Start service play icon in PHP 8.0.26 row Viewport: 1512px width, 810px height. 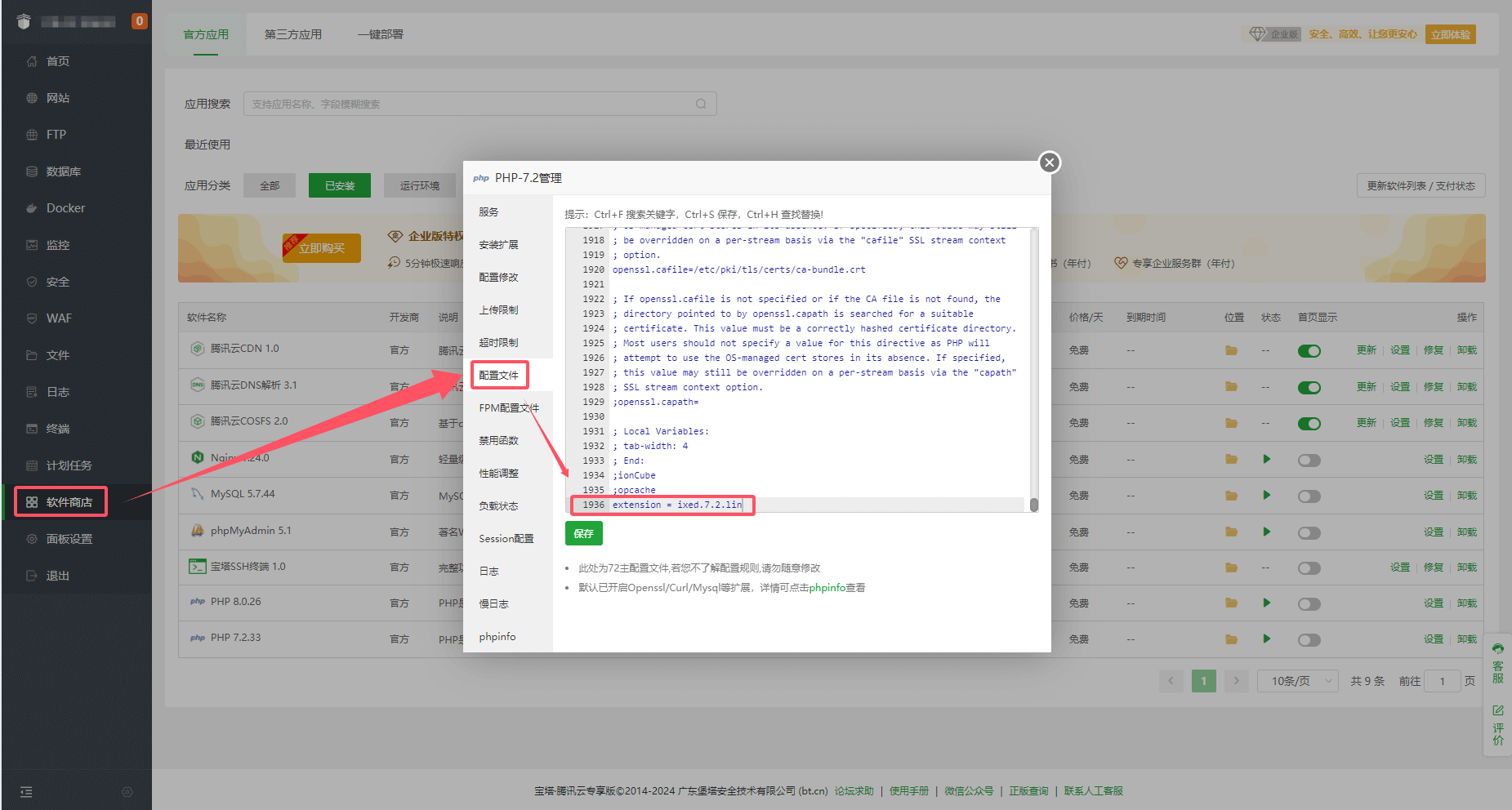[x=1267, y=603]
